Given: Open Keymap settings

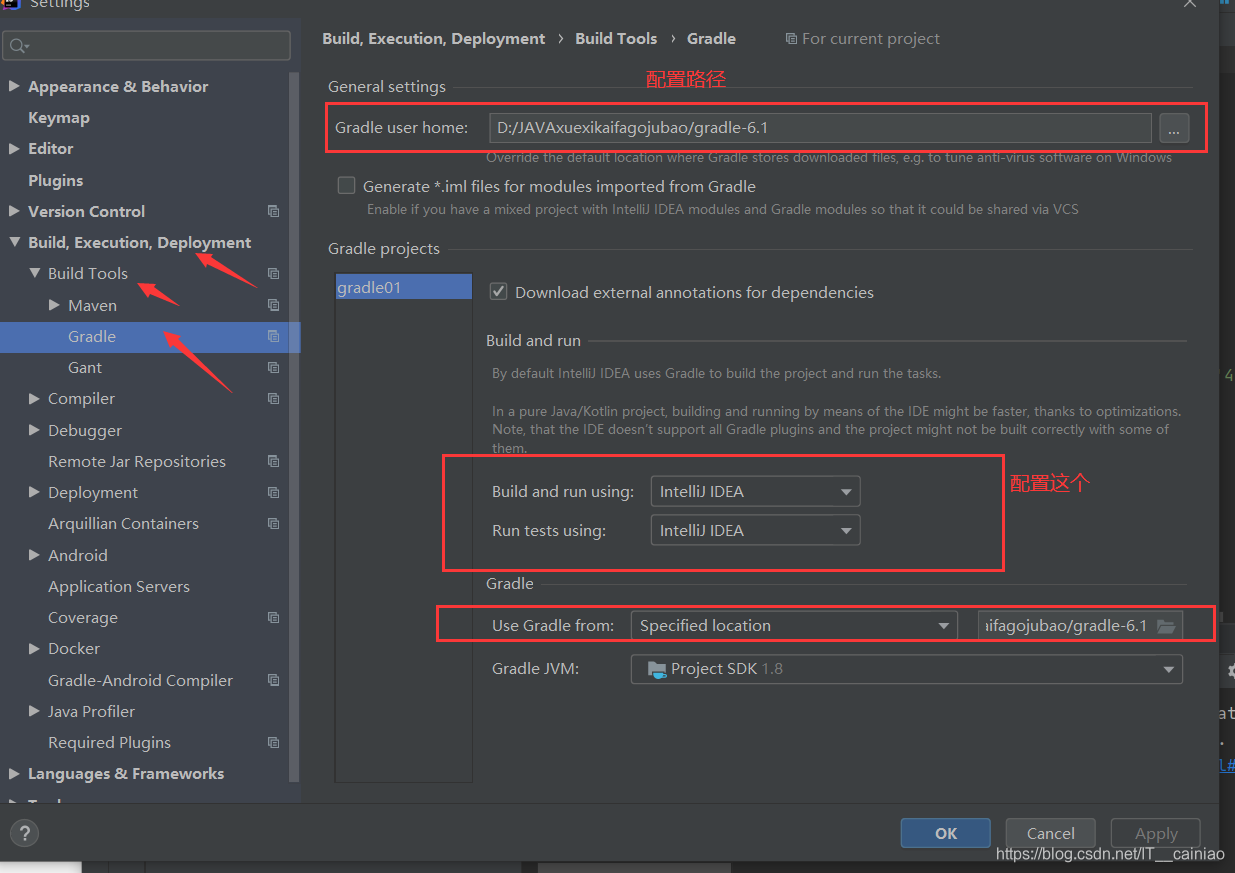Looking at the screenshot, I should pos(59,117).
